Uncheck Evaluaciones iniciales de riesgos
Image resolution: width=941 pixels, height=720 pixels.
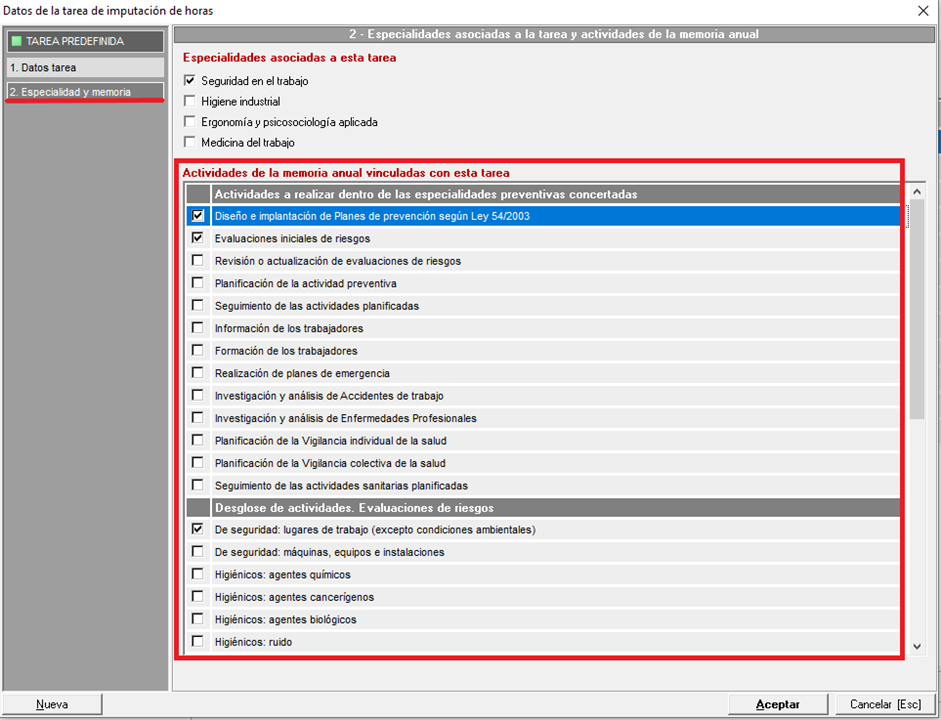[x=197, y=238]
